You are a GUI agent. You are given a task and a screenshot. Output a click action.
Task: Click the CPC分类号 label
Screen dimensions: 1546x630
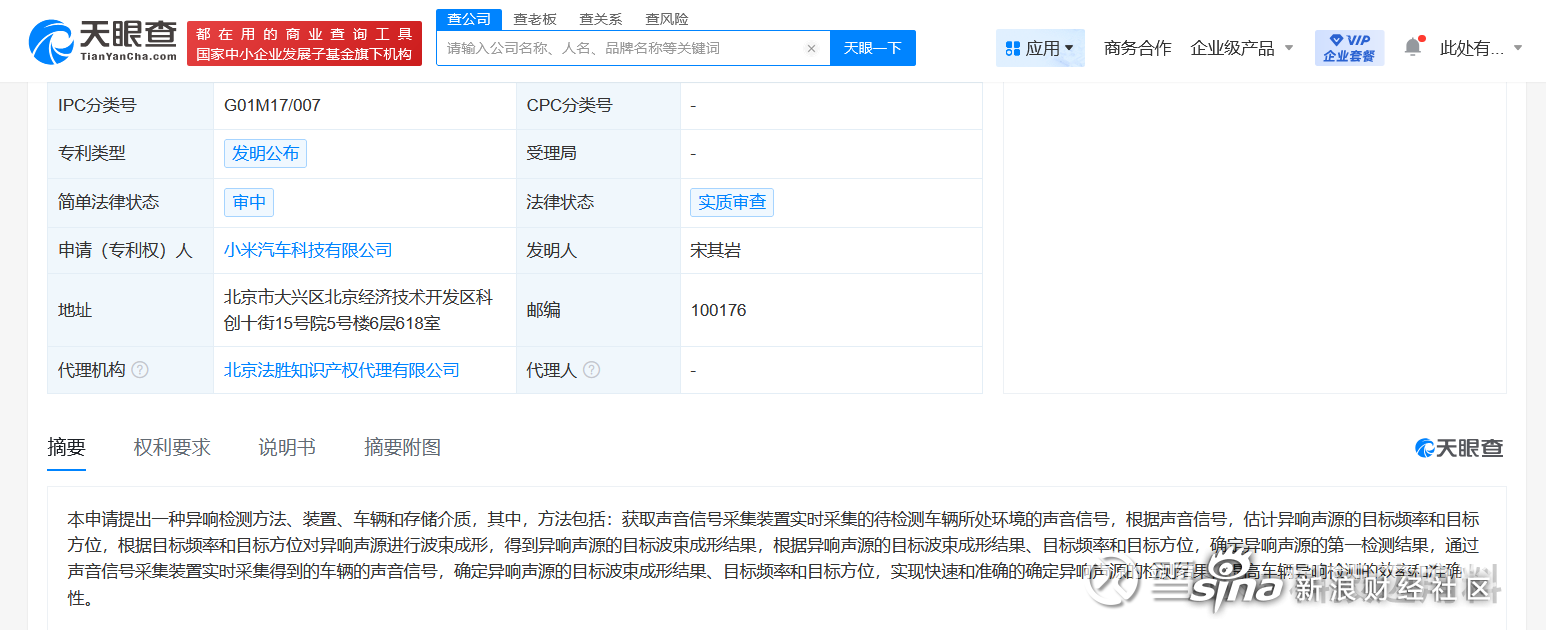pos(569,105)
